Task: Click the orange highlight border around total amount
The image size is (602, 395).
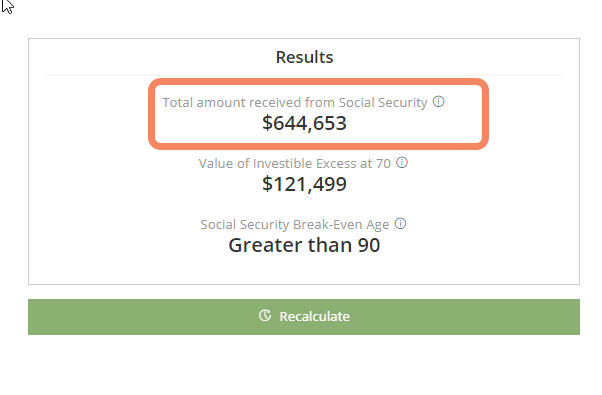Action: pos(318,81)
